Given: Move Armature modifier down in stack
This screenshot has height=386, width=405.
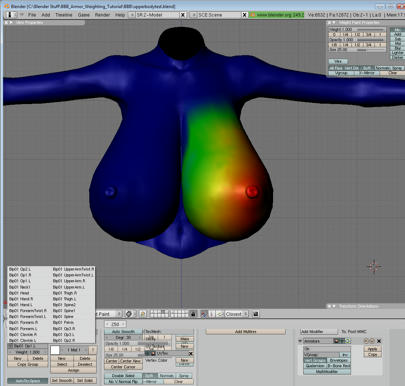Looking at the screenshot, I should [372, 341].
